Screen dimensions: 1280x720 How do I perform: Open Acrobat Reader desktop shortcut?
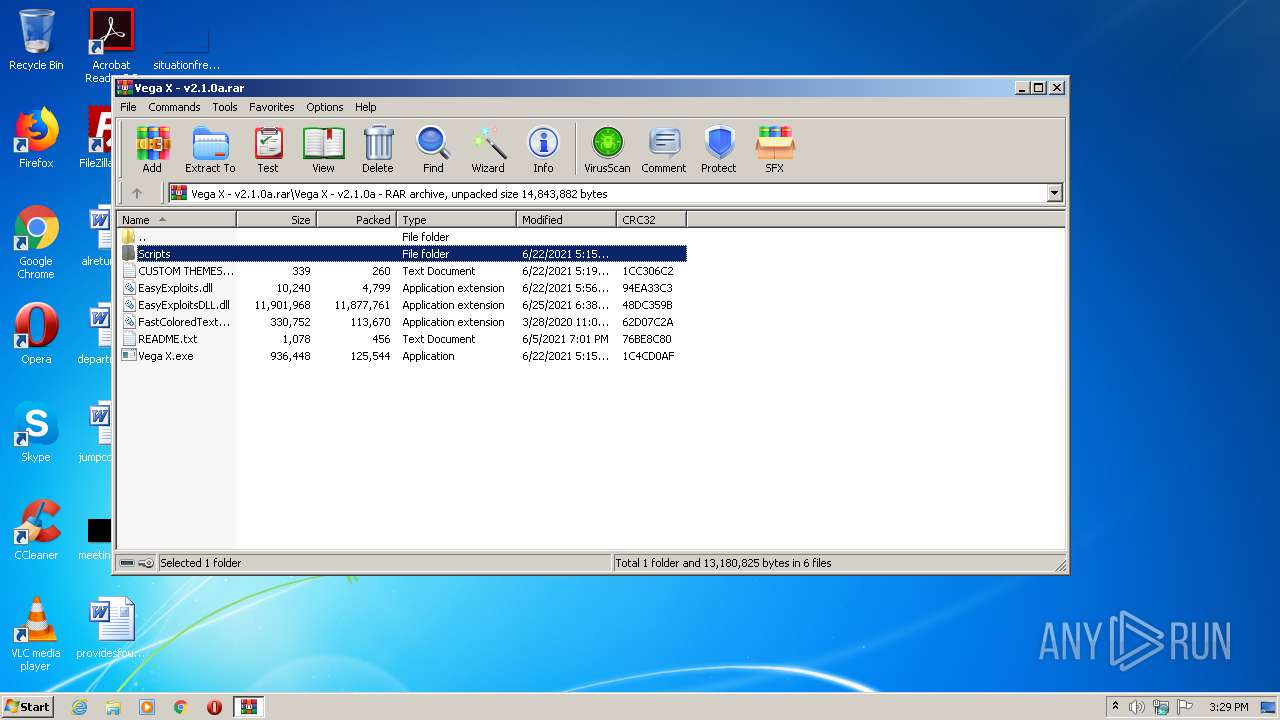pos(111,45)
